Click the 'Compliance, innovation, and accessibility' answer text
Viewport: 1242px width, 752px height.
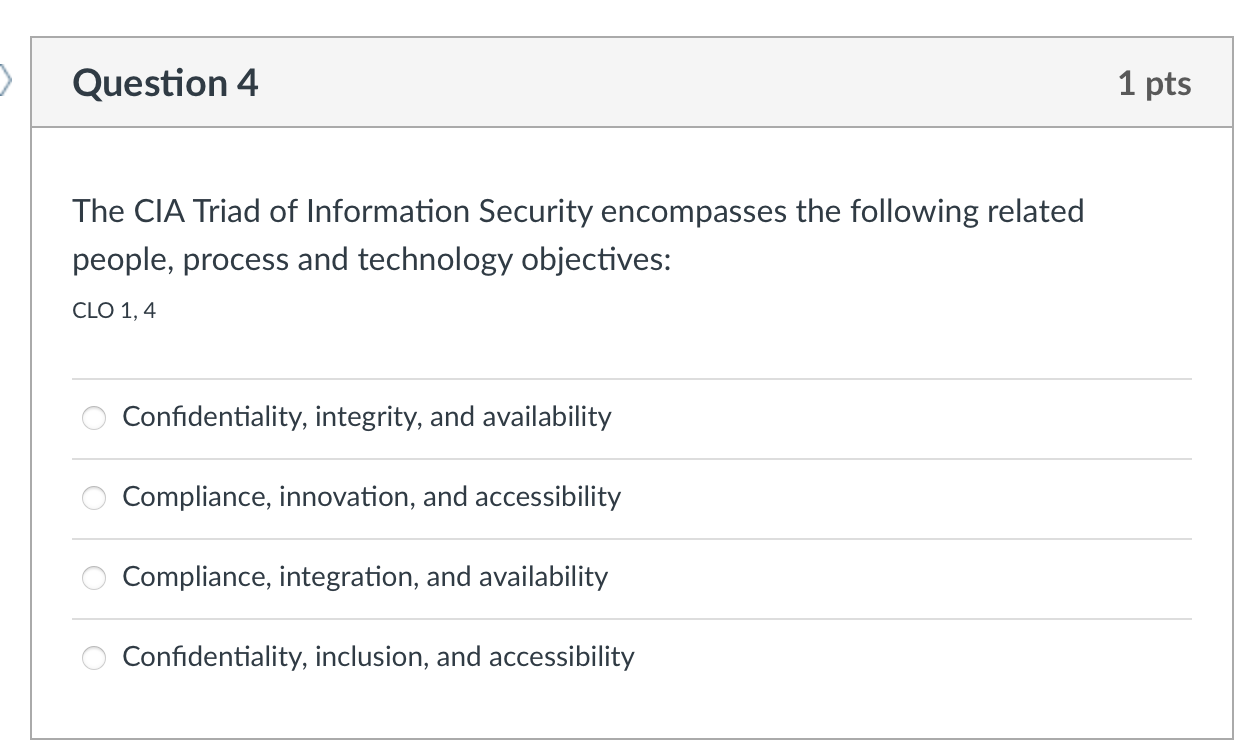(x=371, y=497)
